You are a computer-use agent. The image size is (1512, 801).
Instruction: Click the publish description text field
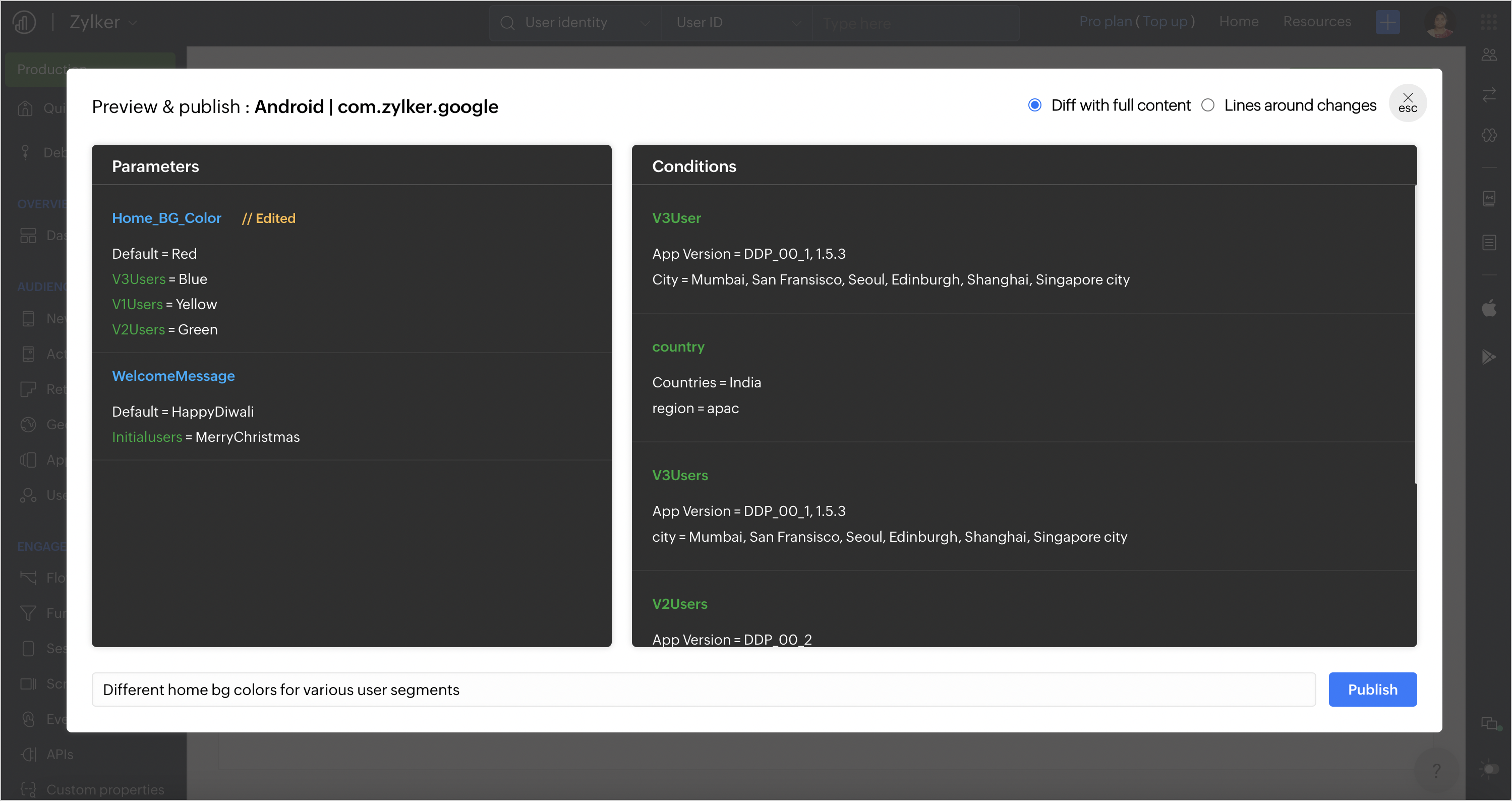(703, 690)
